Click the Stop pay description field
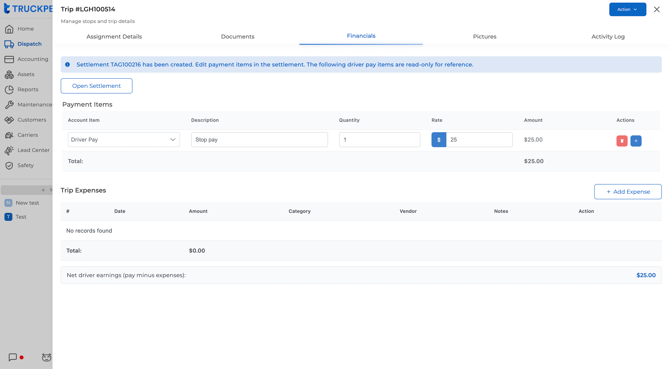Screen dimensions: 670x369 point(259,140)
